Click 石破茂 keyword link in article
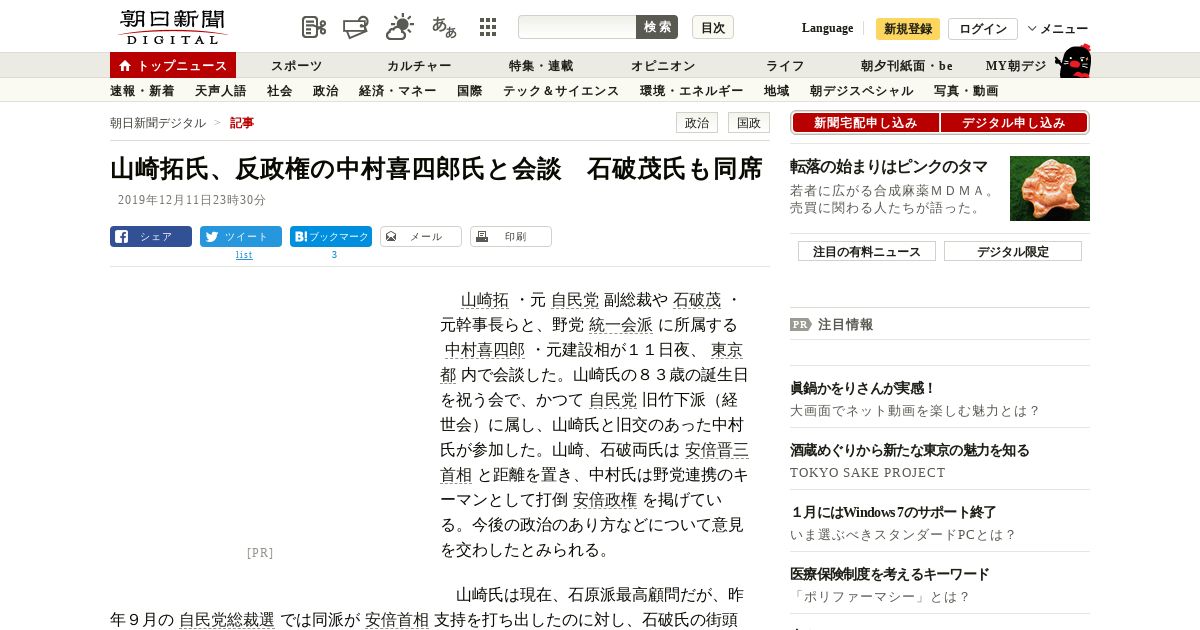1200x630 pixels. coord(697,300)
